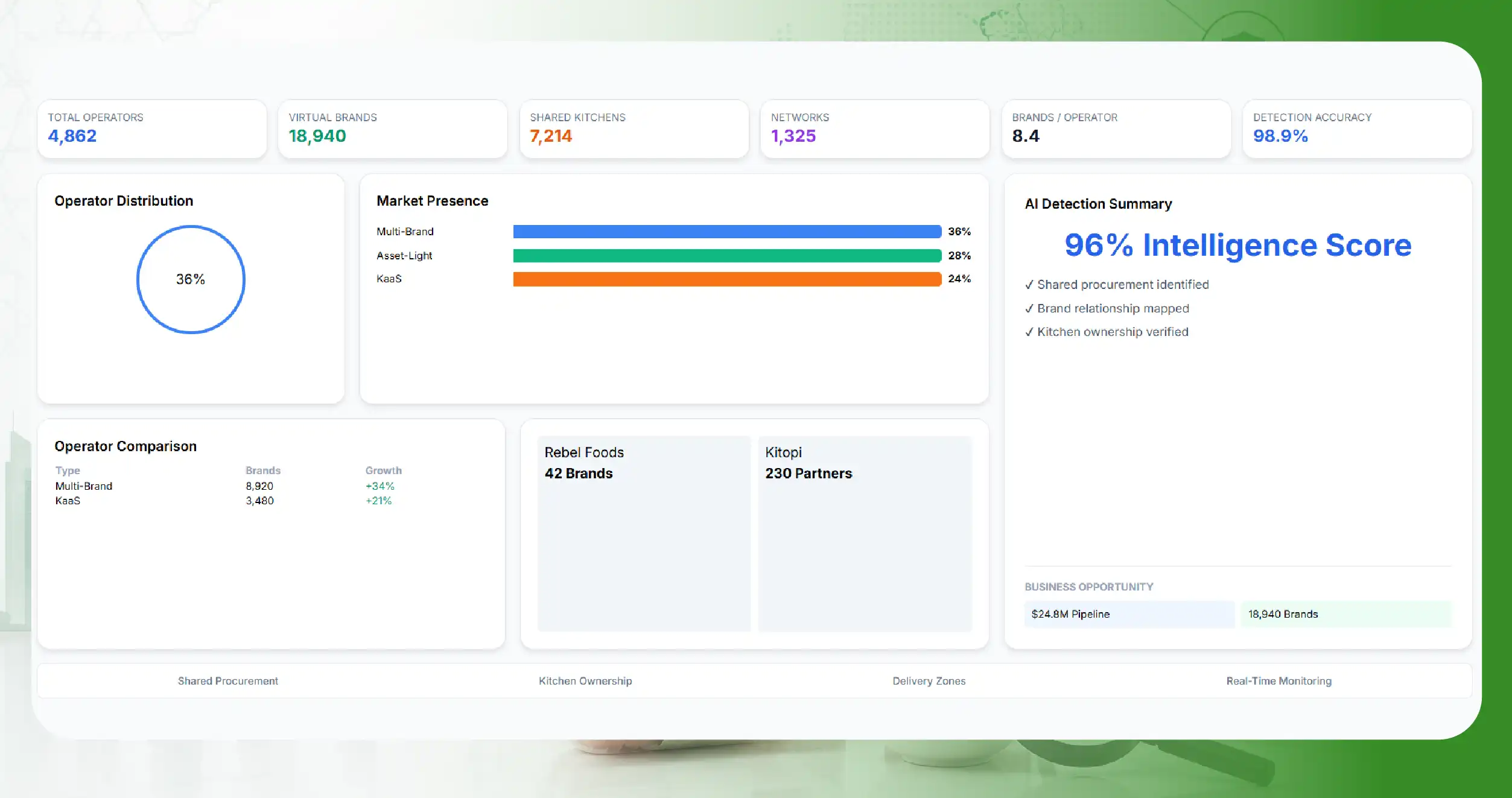Viewport: 1512px width, 798px height.
Task: Click the Multi-Brand label in Market Presence
Action: (x=405, y=232)
